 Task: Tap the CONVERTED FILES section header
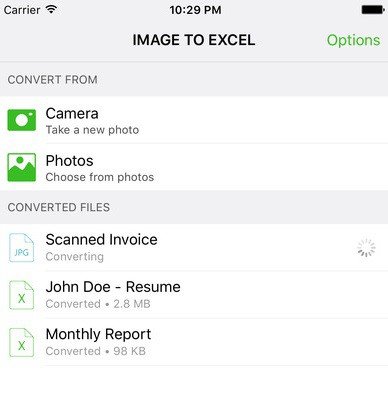point(59,207)
